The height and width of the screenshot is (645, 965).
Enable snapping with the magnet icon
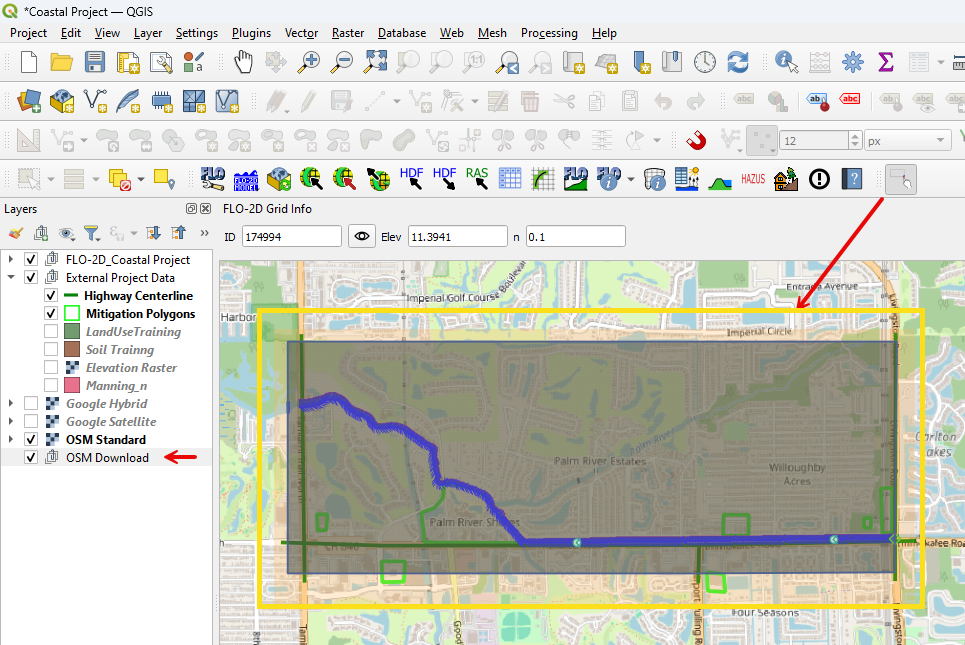point(696,140)
